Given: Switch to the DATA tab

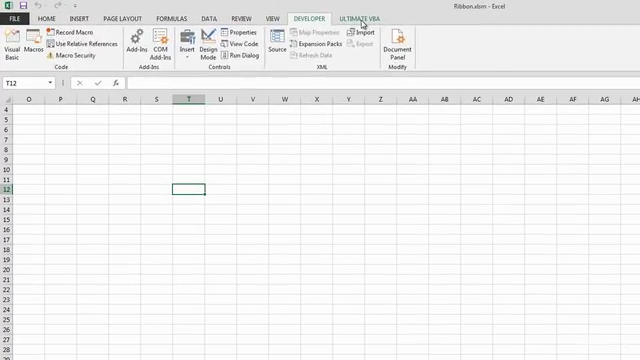Looking at the screenshot, I should click(209, 19).
